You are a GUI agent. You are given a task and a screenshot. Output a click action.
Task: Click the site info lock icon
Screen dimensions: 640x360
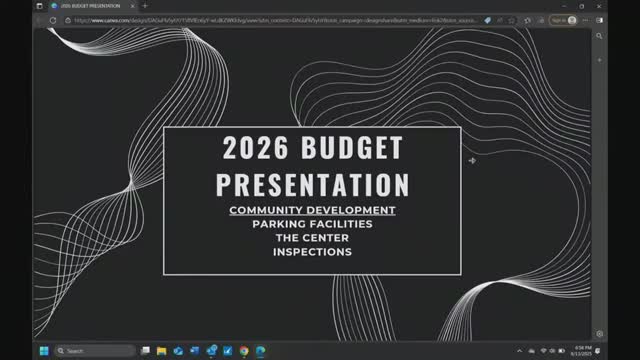[68, 20]
